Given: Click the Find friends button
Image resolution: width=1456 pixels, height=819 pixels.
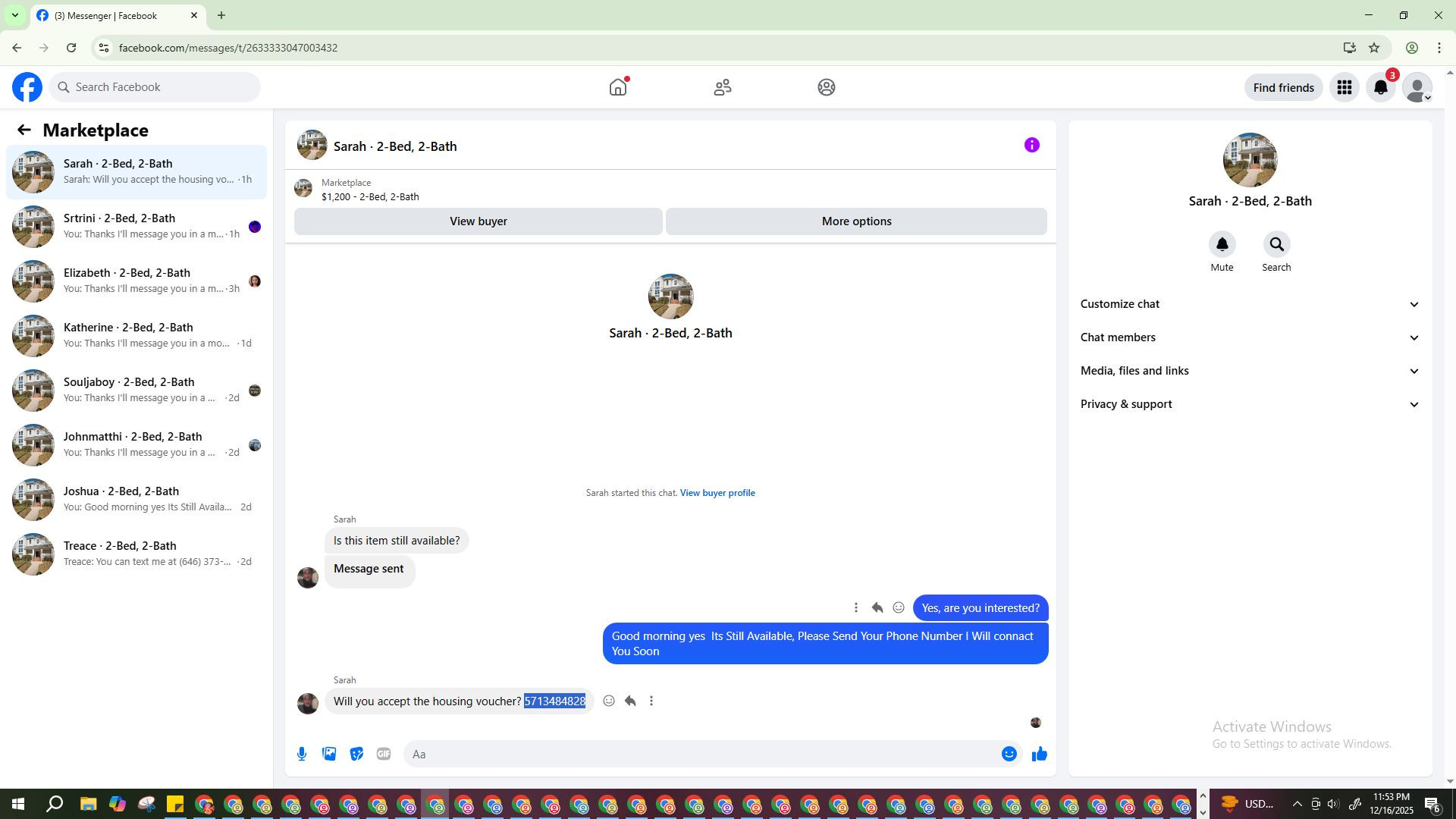Looking at the screenshot, I should 1284,87.
